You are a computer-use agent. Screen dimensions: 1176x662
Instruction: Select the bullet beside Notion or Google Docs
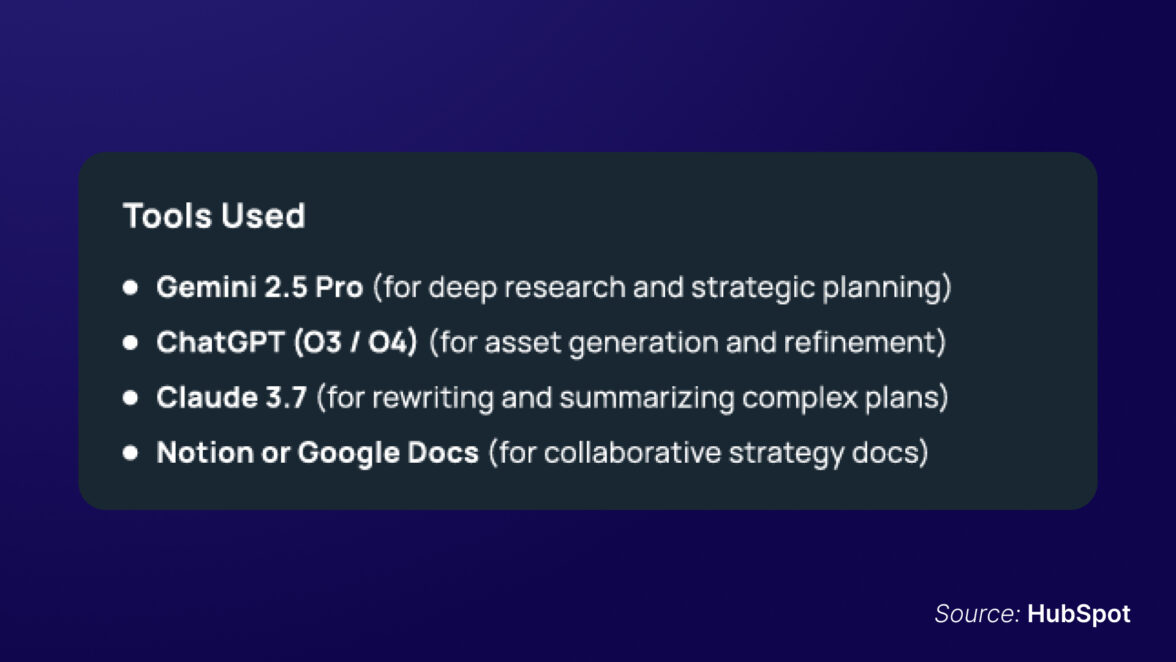[x=131, y=453]
